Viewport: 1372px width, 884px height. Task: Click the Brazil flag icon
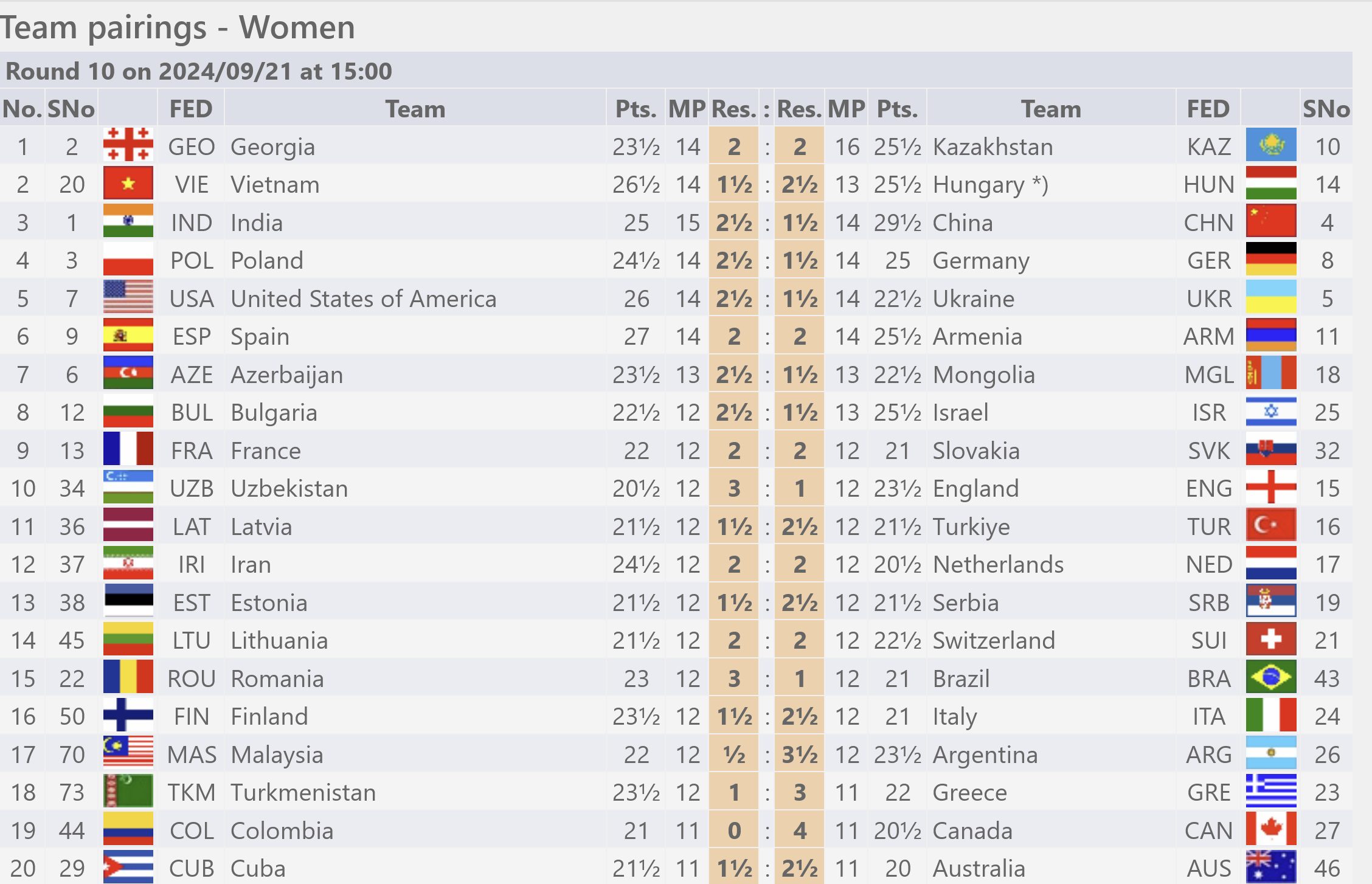(x=1270, y=677)
